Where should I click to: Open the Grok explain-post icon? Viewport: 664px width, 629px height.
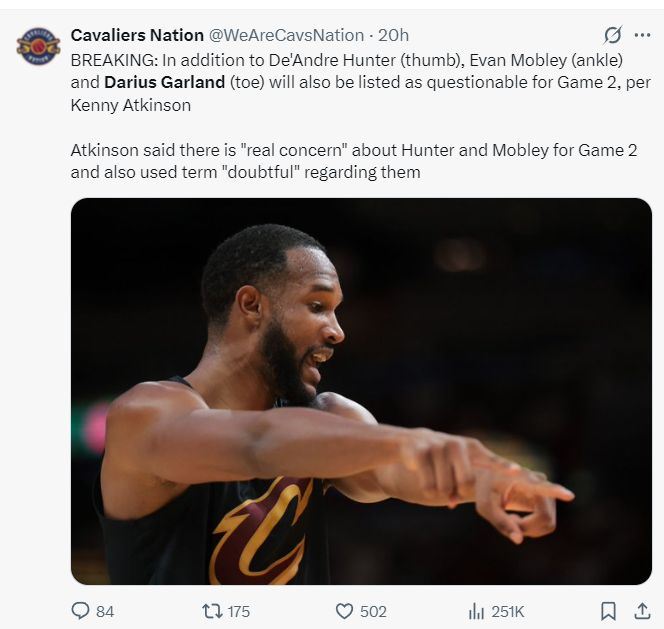(613, 35)
